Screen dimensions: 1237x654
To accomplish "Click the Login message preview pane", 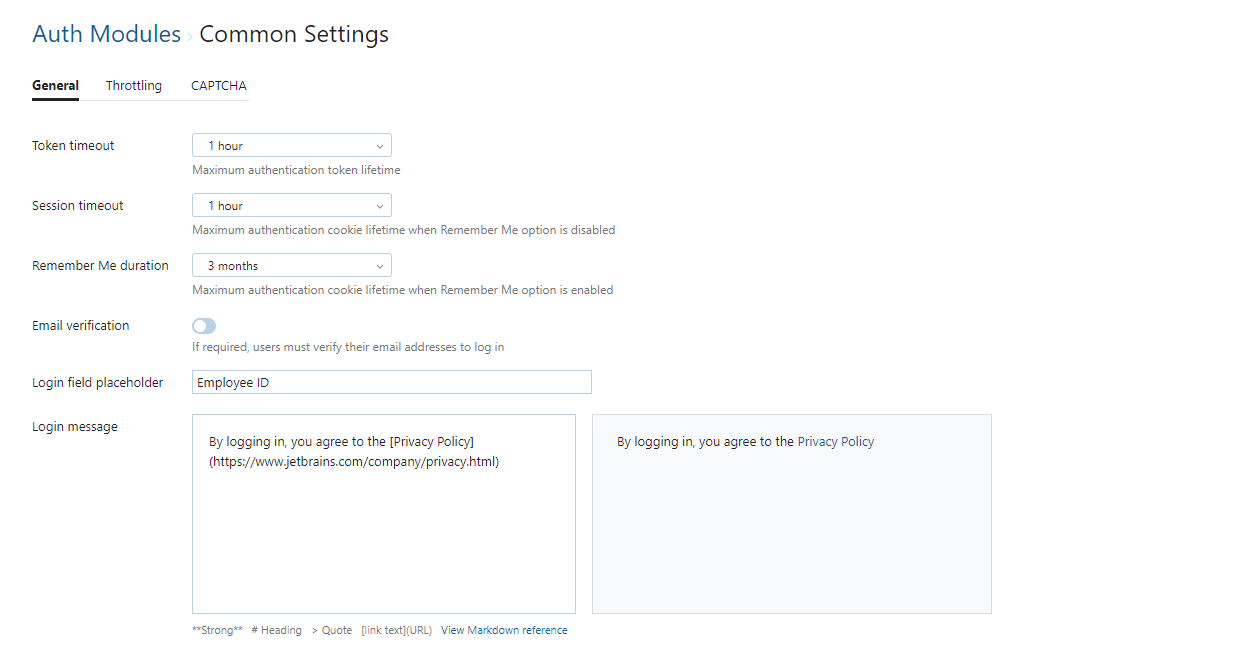I will 791,530.
